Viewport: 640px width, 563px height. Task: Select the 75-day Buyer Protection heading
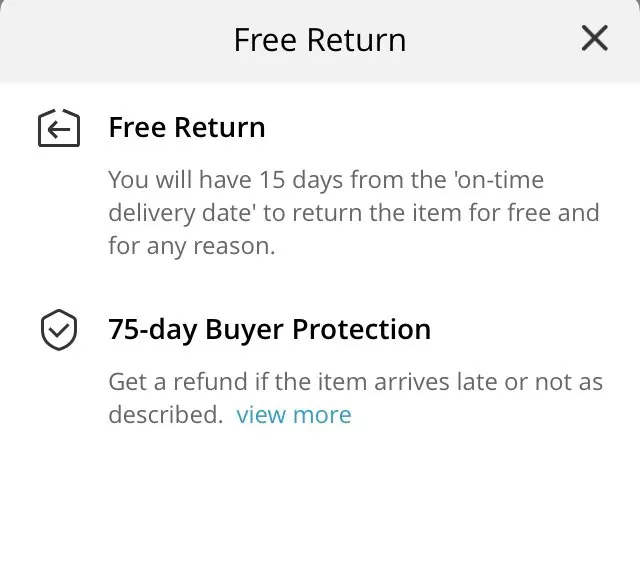[x=269, y=330]
